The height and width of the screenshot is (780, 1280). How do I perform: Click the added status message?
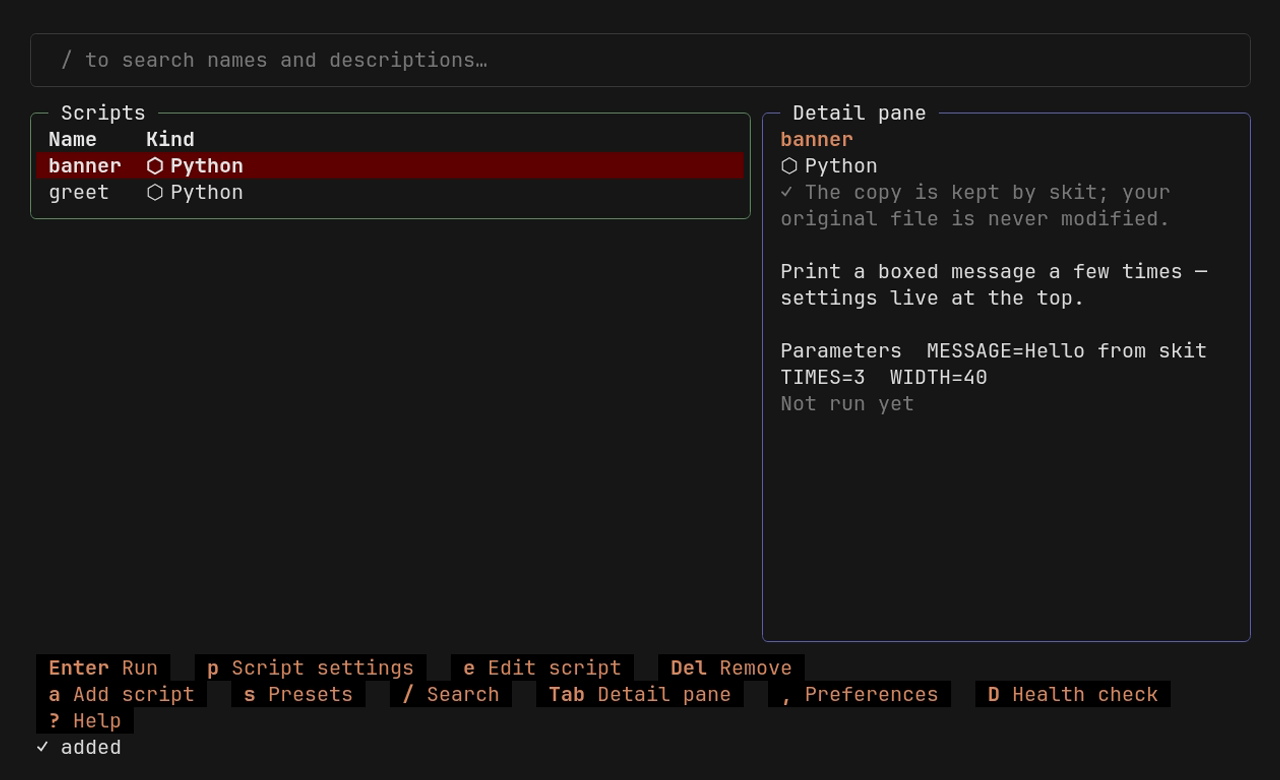(91, 748)
